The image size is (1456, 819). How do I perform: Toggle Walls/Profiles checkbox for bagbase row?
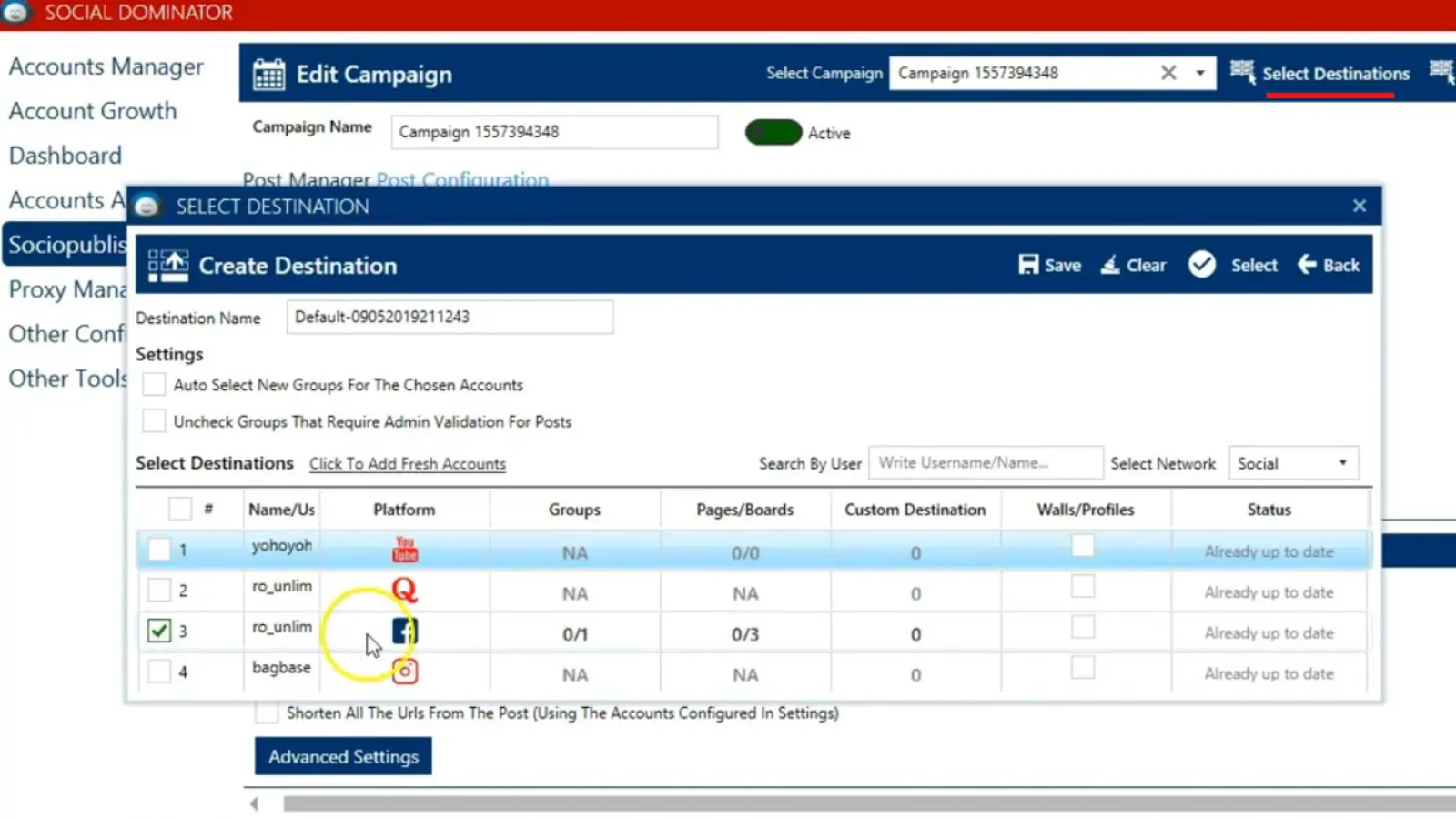[1083, 668]
